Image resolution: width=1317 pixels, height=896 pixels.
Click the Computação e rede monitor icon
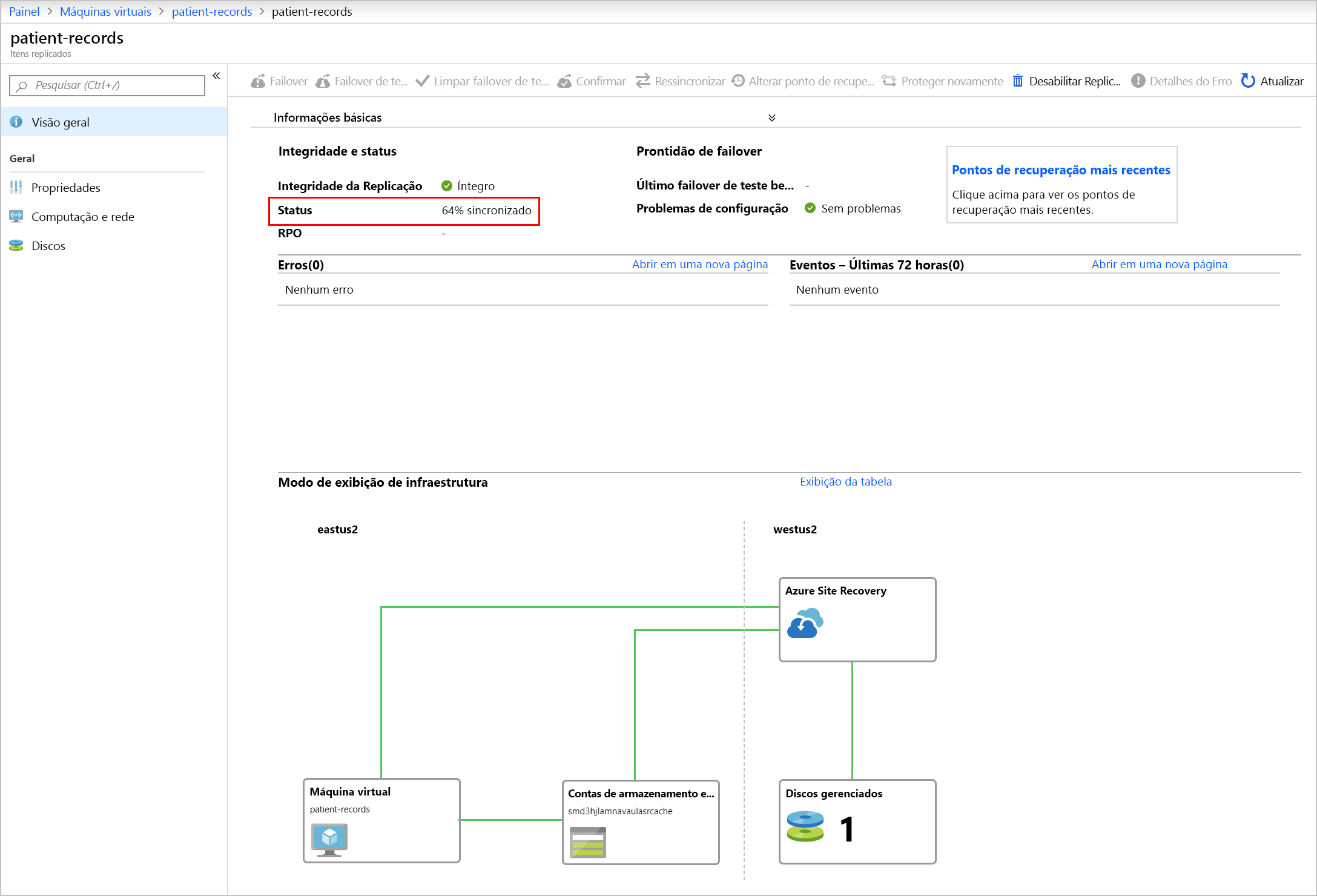tap(16, 216)
